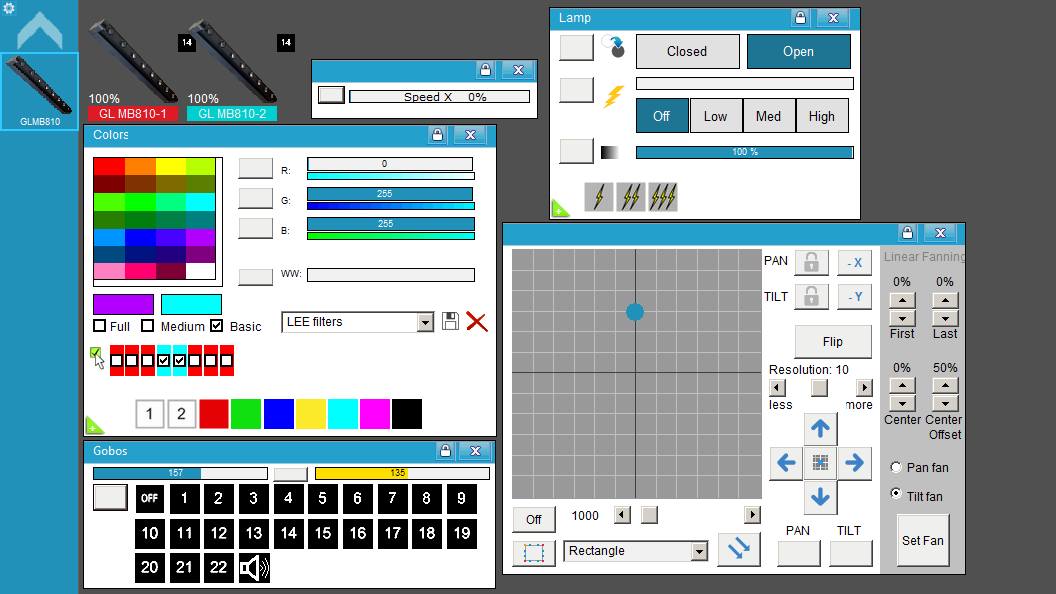
Task: Click the diagonal arrows shape button
Action: pyautogui.click(x=739, y=549)
